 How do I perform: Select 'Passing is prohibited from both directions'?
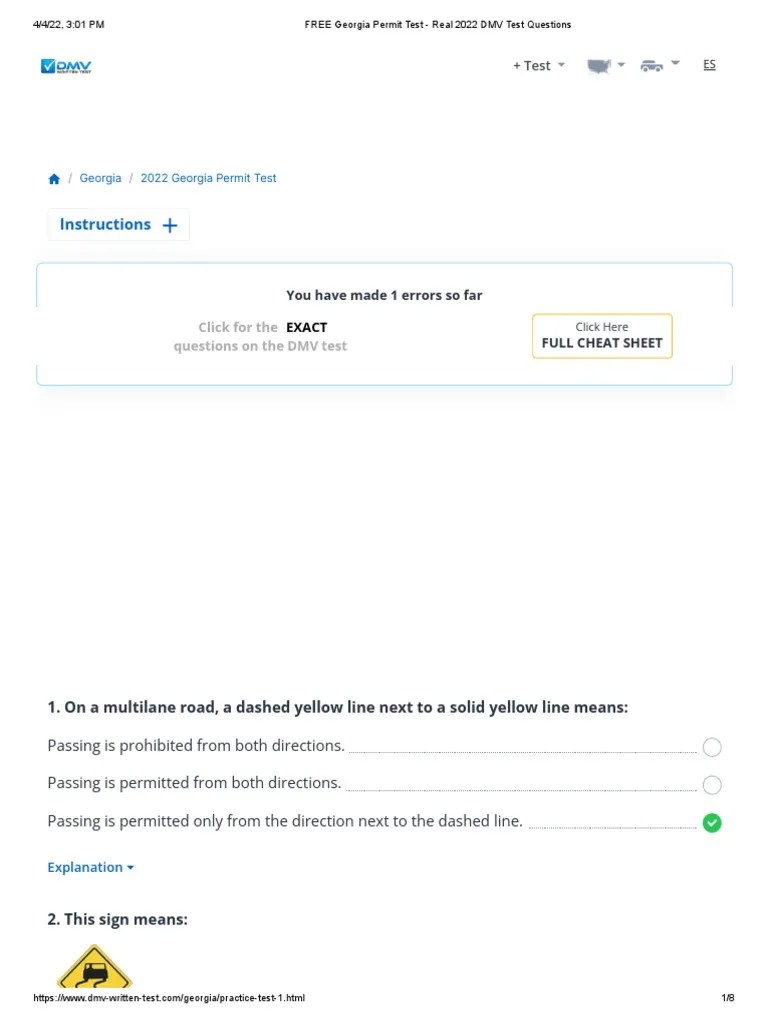[x=711, y=747]
